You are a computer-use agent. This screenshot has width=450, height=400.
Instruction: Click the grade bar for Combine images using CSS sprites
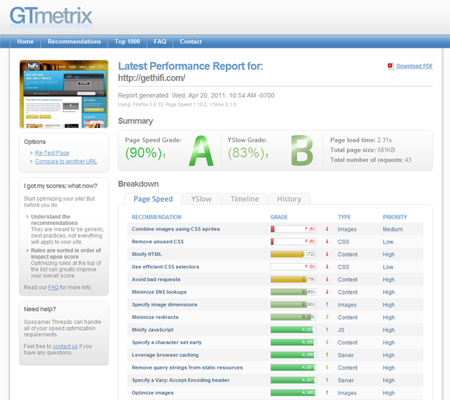[293, 229]
